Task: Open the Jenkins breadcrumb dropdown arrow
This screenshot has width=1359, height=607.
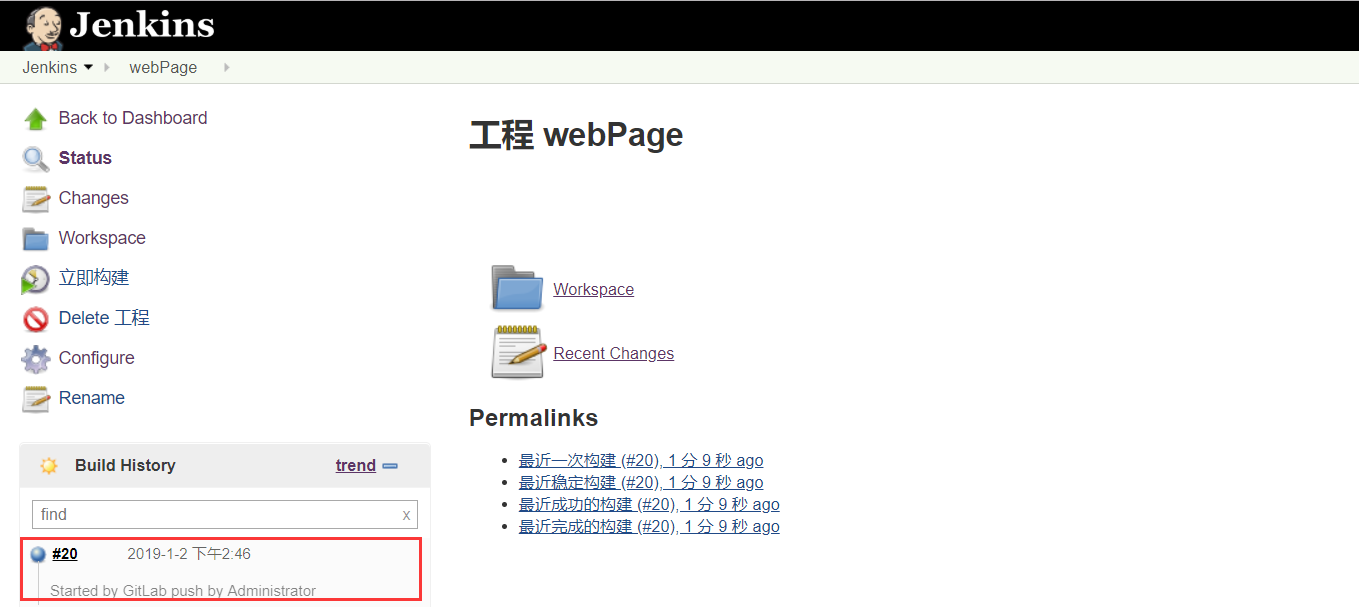Action: click(88, 67)
